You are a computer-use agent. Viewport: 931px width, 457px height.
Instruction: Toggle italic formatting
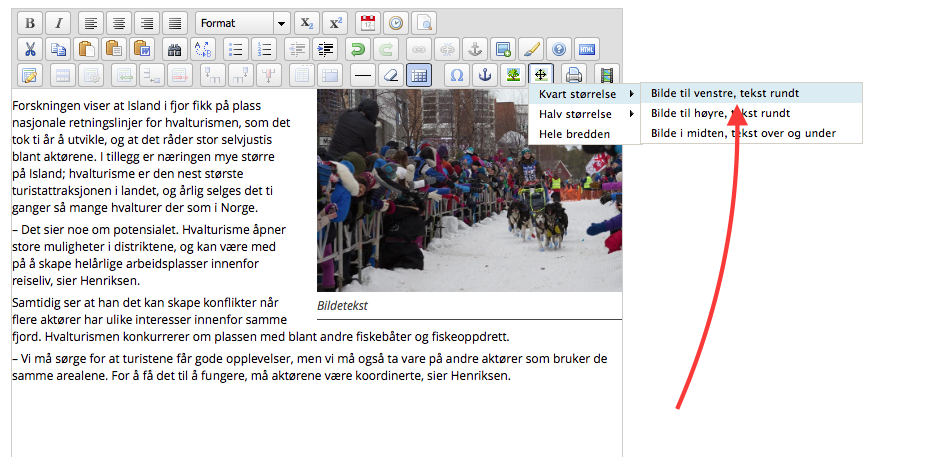coord(58,23)
